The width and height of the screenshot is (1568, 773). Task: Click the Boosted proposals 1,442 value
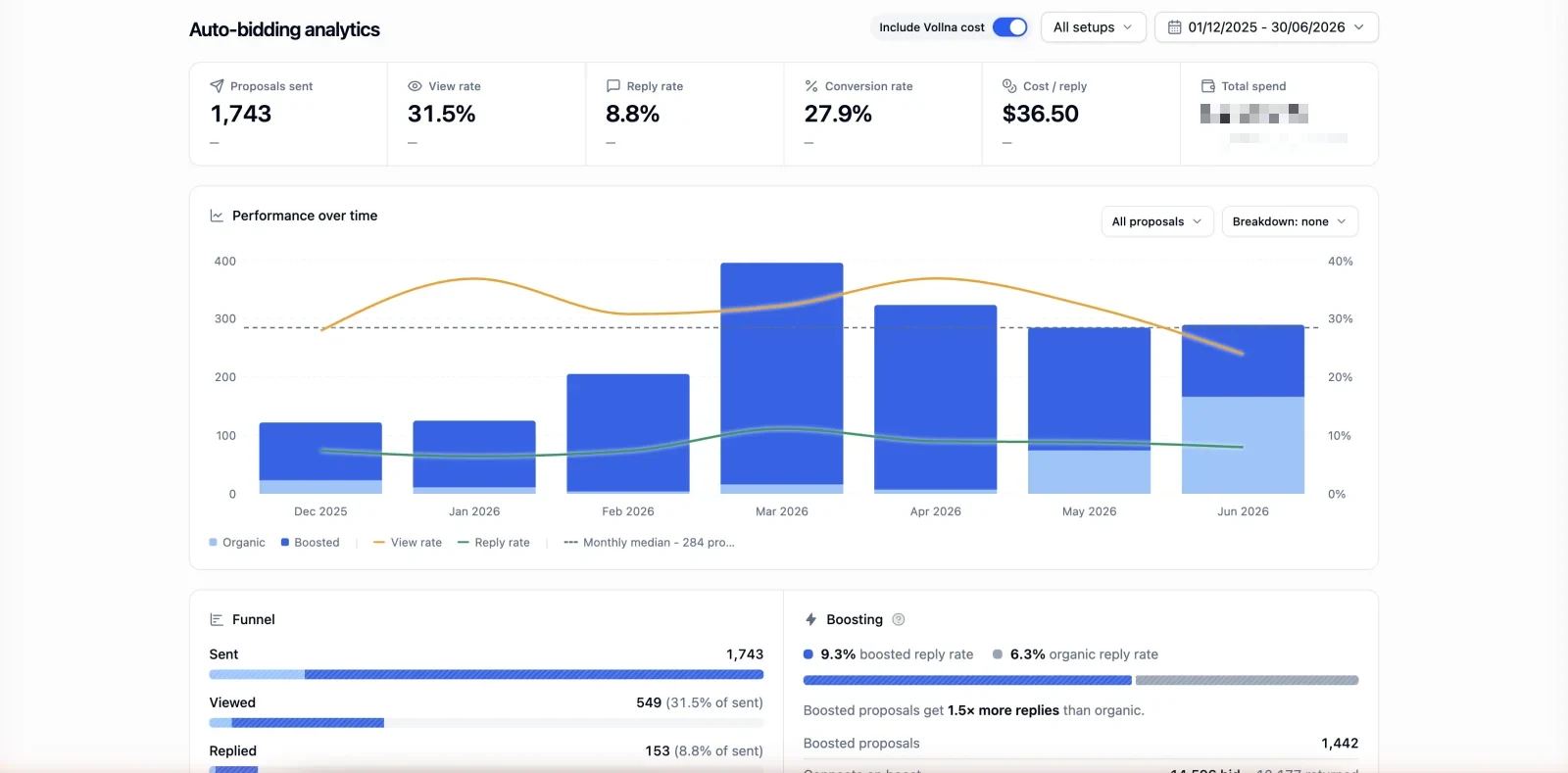coord(1340,744)
